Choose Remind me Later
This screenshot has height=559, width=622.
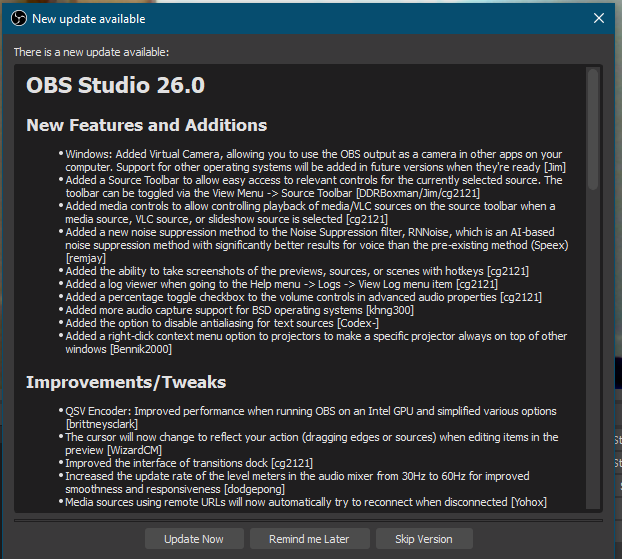click(309, 539)
